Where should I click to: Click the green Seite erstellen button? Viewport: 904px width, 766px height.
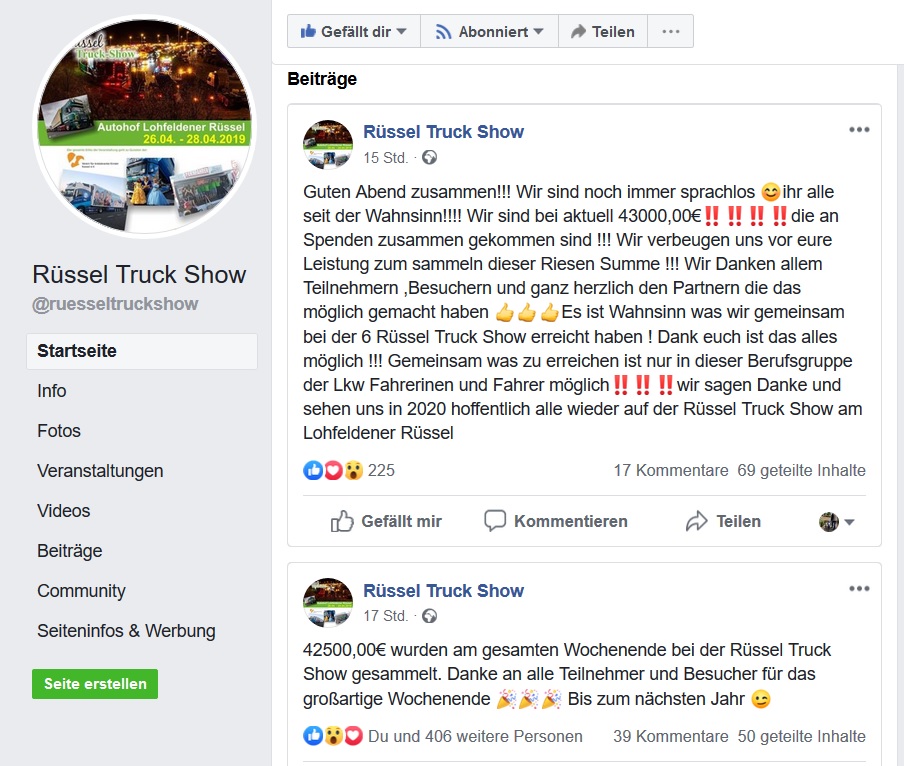coord(95,684)
